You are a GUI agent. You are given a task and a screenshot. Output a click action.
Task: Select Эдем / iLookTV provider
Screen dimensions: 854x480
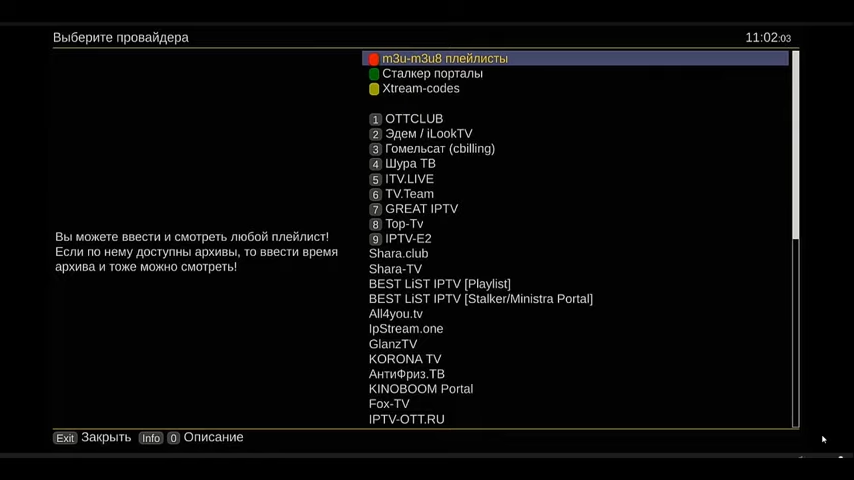click(428, 134)
